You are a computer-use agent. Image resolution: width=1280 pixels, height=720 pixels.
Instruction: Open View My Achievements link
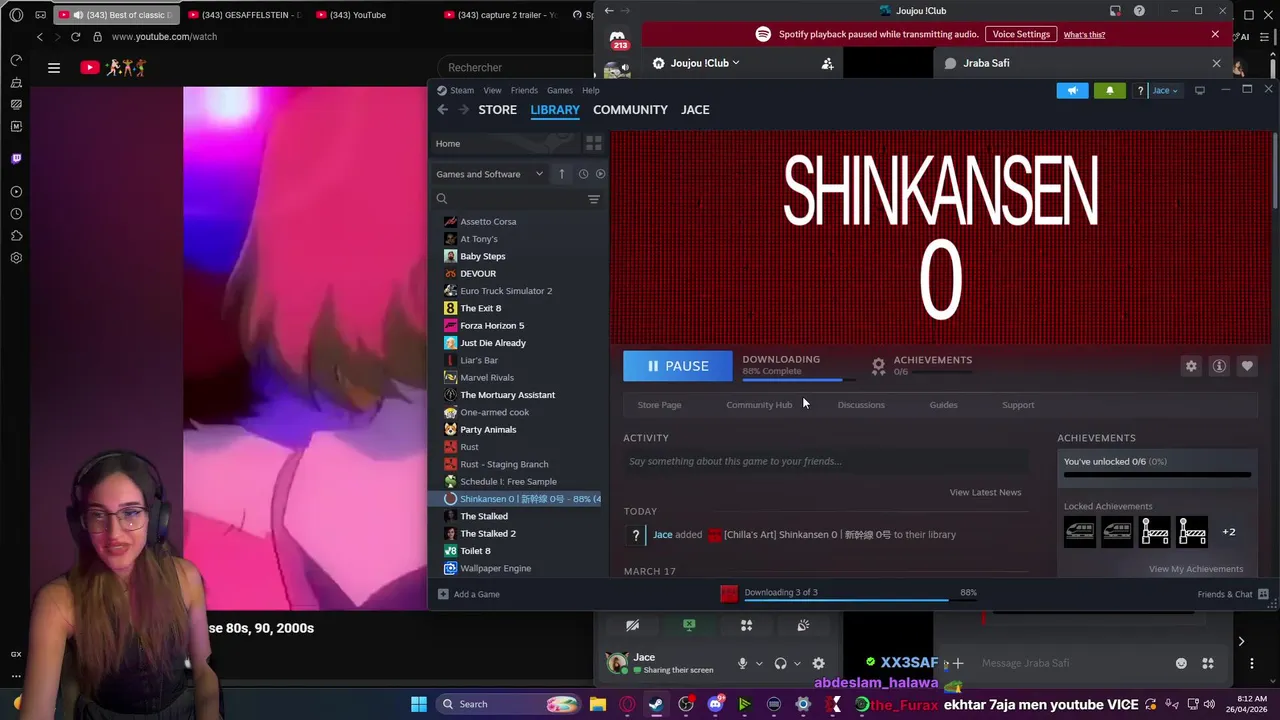tap(1196, 569)
